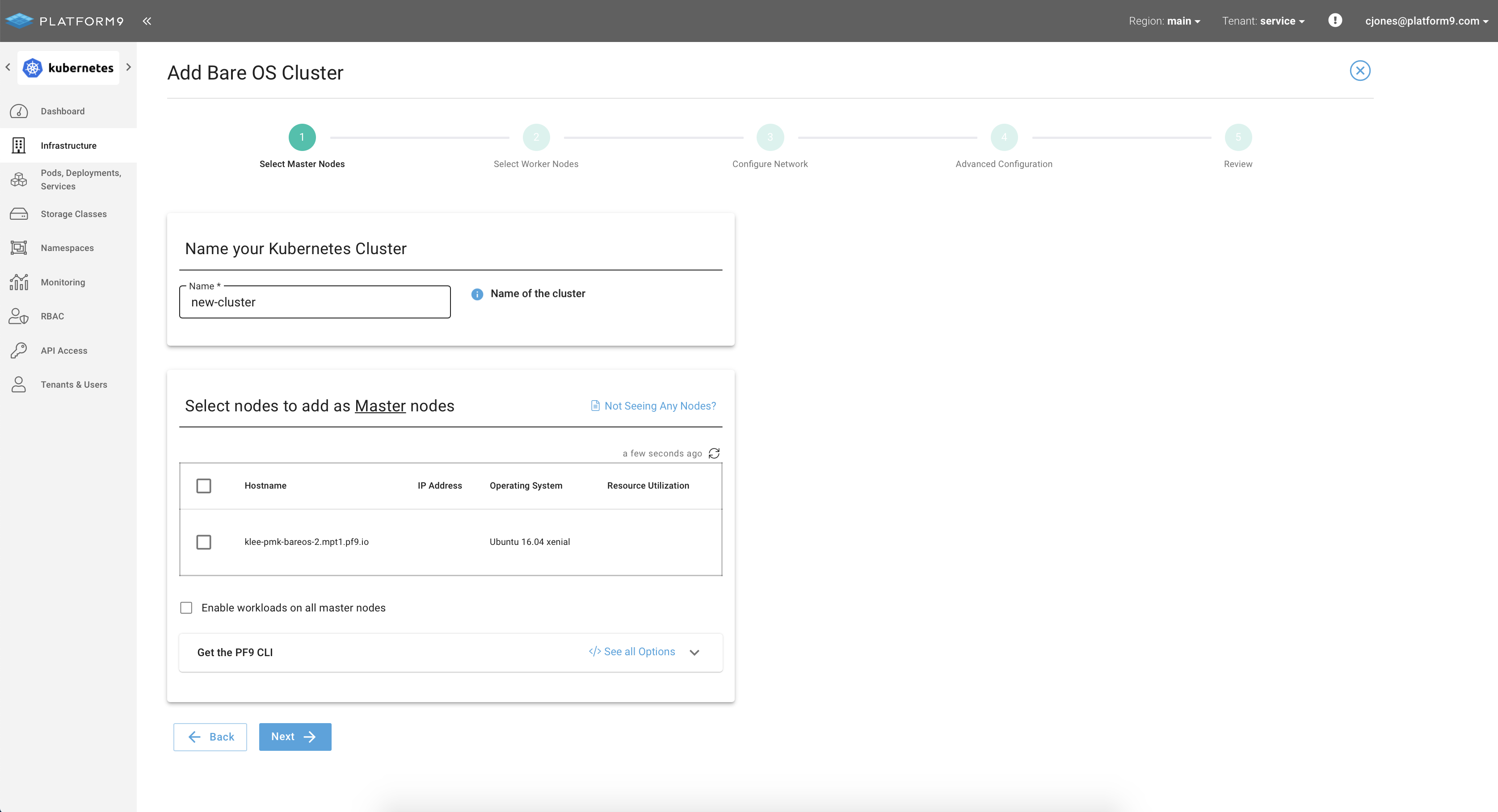
Task: Click the 'a few seconds ago' timestamp
Action: [x=662, y=454]
